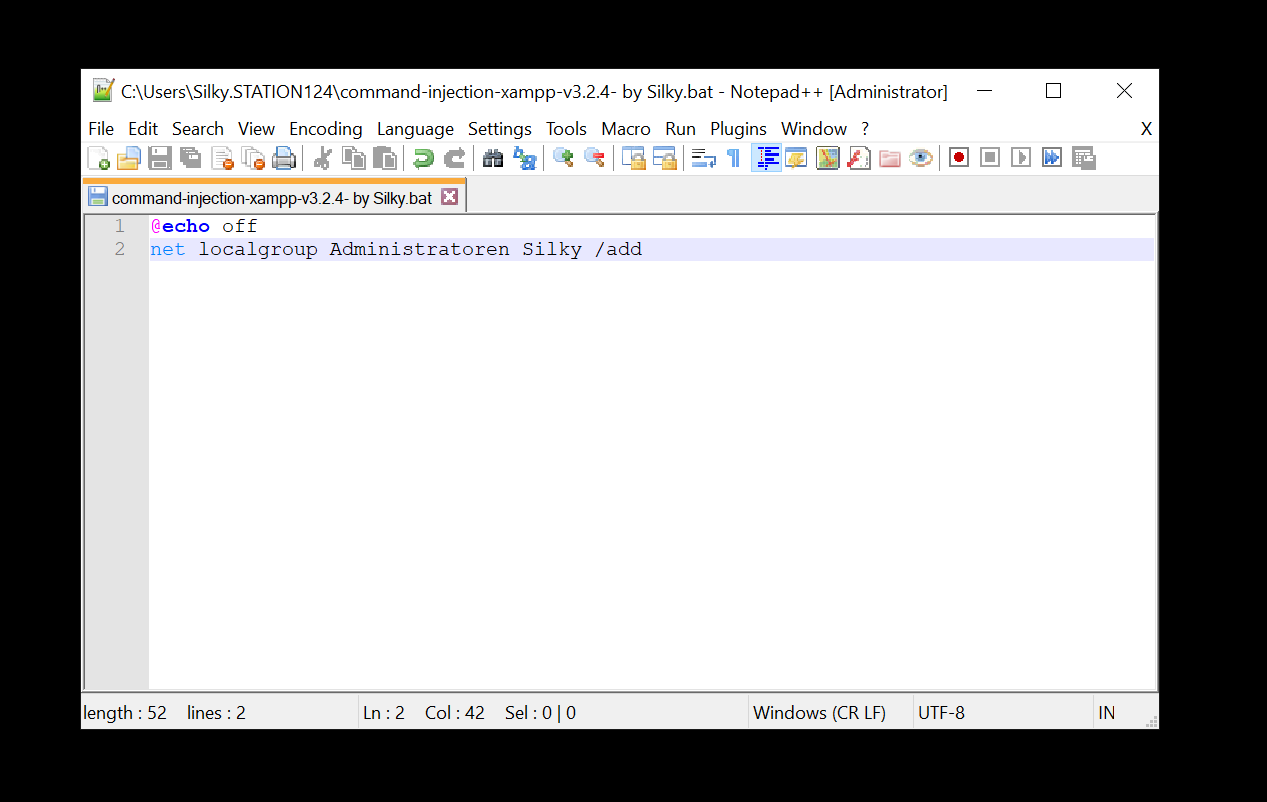Minimize the Notepad++ window
Screen dimensions: 1267x802
pyautogui.click(x=984, y=91)
